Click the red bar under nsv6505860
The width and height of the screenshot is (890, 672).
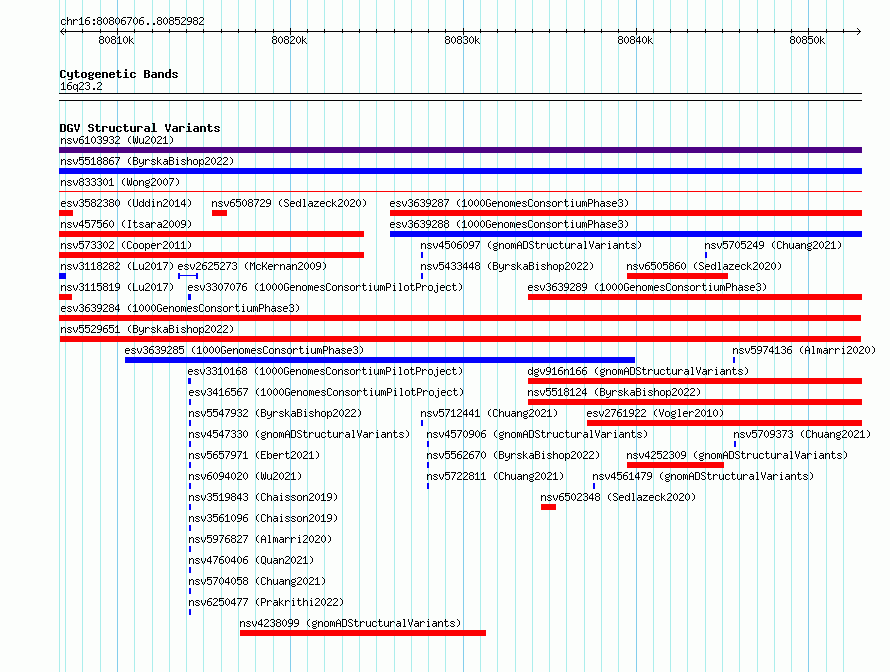[x=677, y=276]
